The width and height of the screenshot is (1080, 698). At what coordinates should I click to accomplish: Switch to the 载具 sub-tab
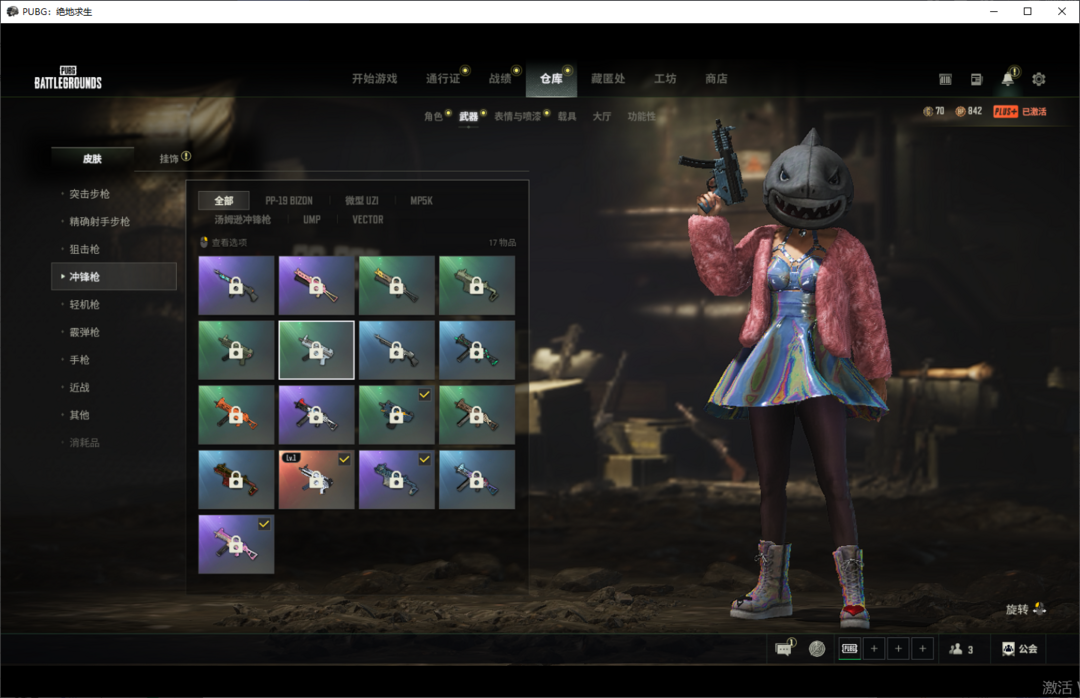click(x=567, y=116)
